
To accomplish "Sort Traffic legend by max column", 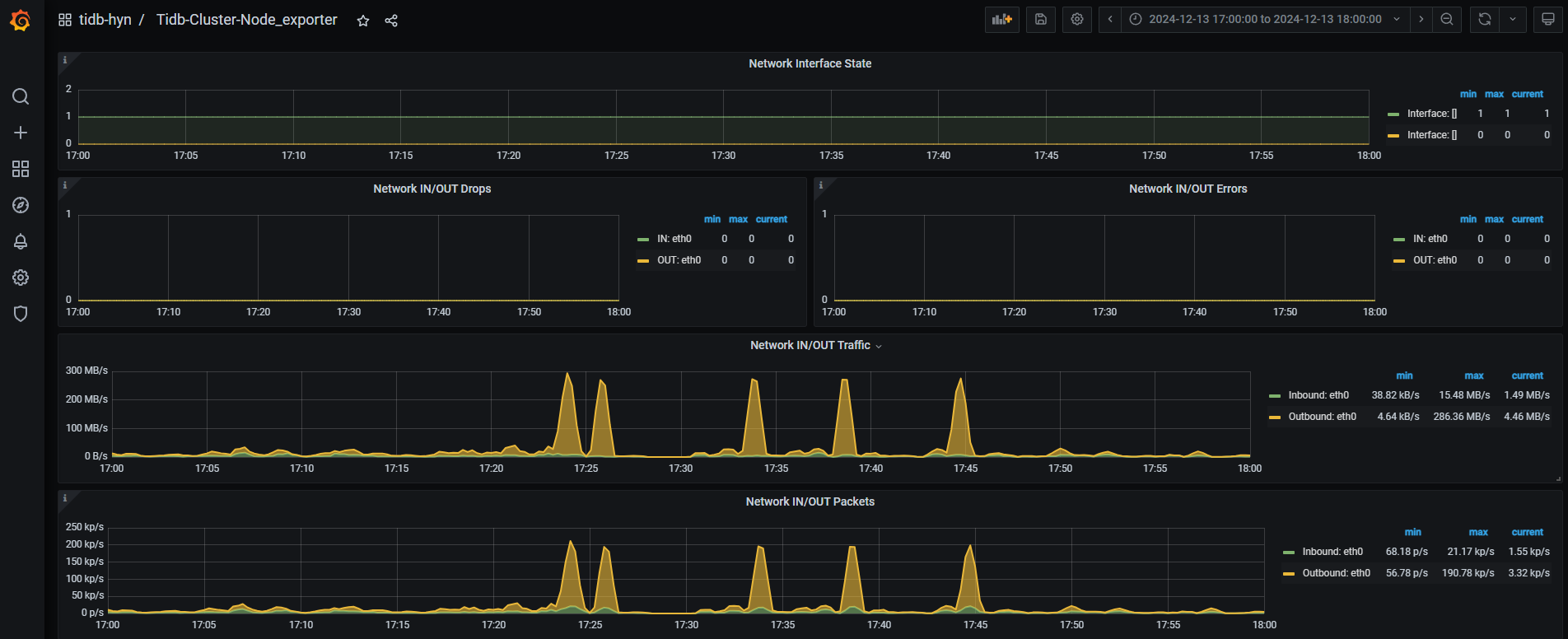I will (1473, 375).
